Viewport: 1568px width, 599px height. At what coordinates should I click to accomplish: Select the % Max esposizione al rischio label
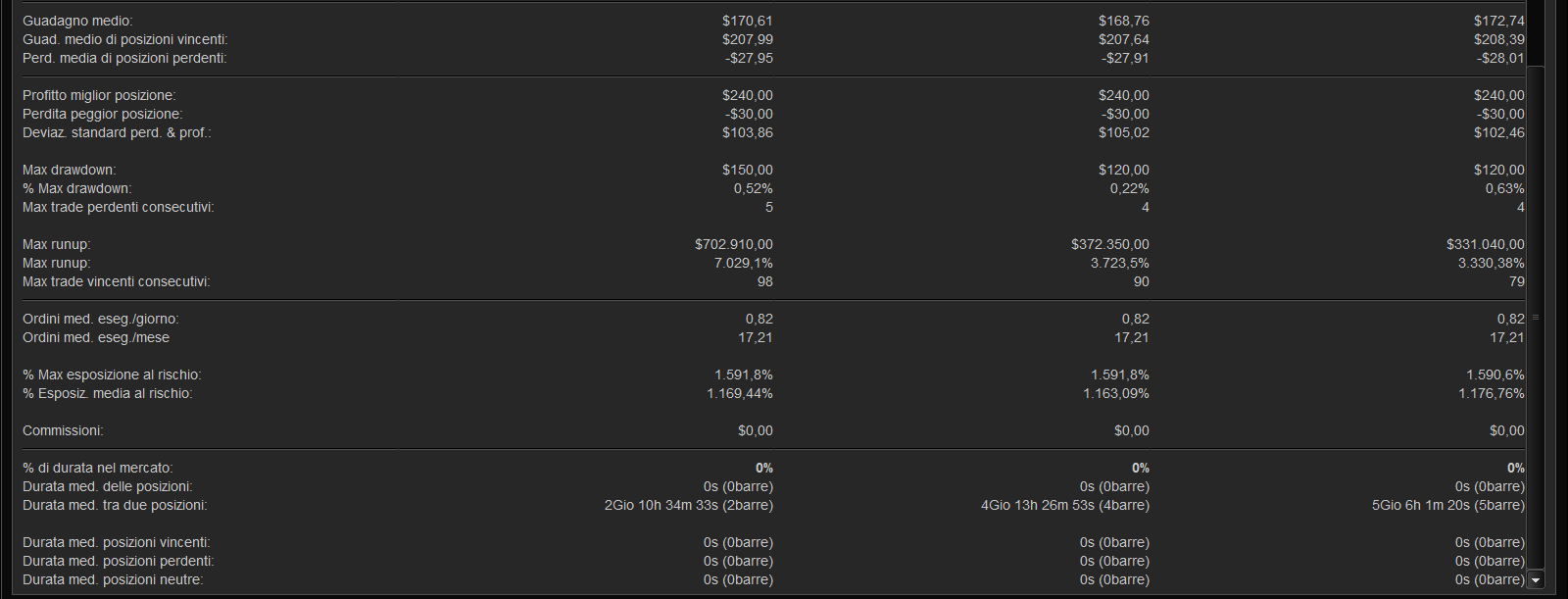[x=112, y=374]
